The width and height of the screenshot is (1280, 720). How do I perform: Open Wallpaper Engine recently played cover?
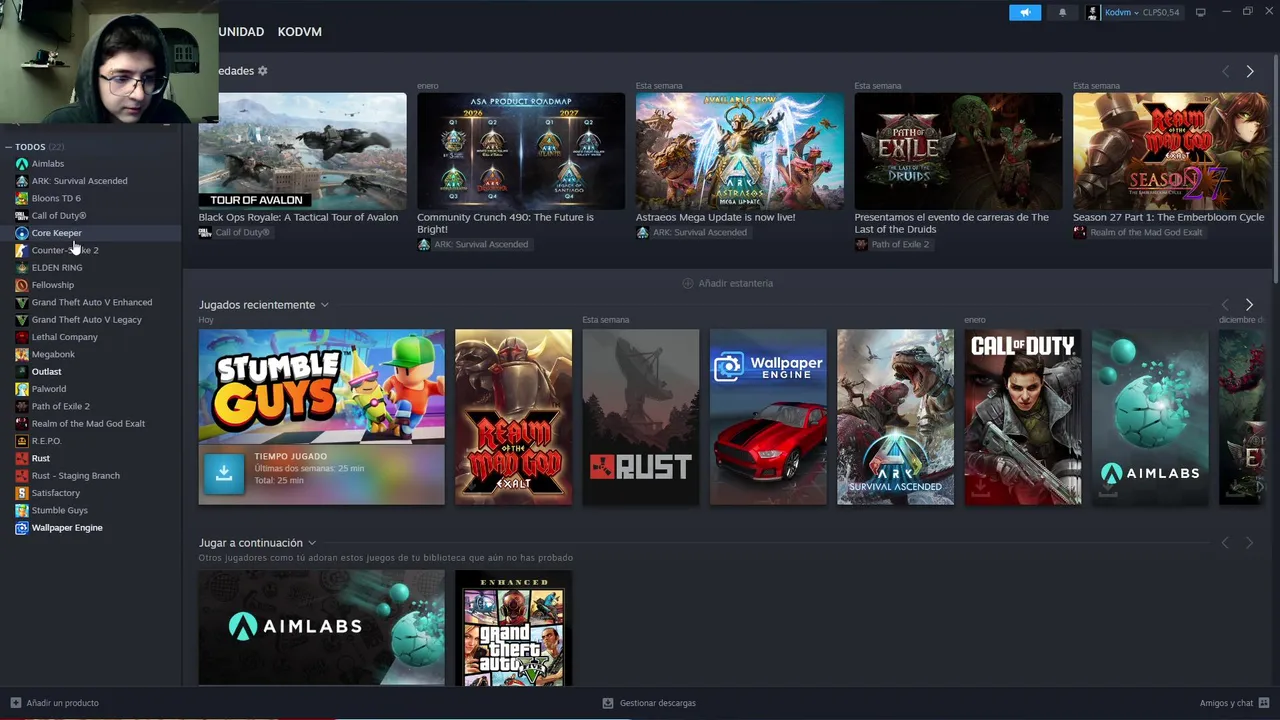pyautogui.click(x=768, y=417)
